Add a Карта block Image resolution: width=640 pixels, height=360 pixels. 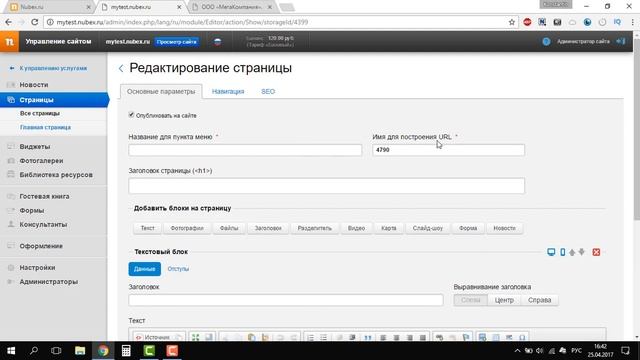pyautogui.click(x=389, y=228)
